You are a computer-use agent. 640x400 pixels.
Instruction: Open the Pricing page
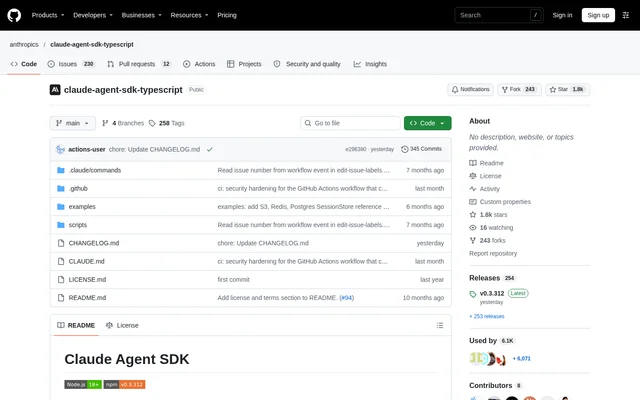pos(227,15)
